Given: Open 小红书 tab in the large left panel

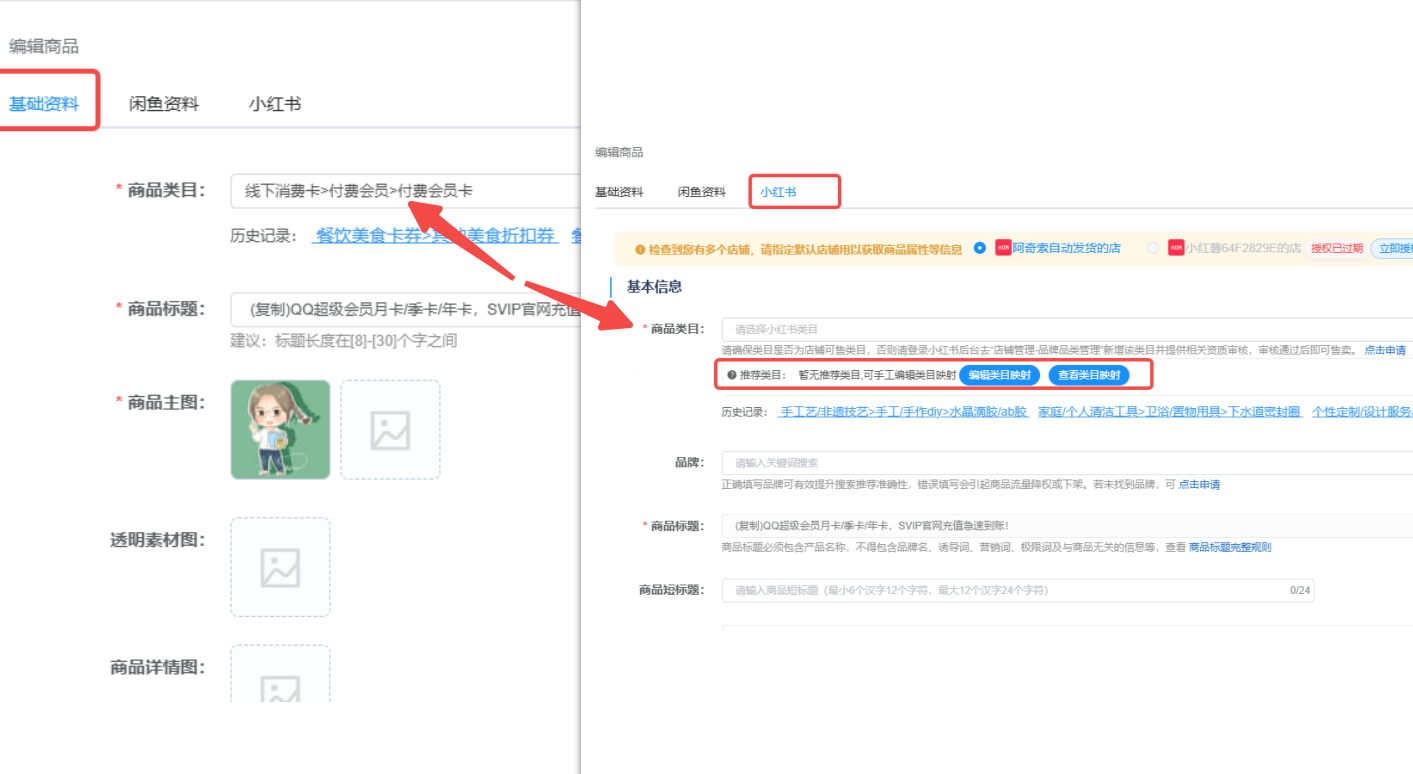Looking at the screenshot, I should 275,103.
